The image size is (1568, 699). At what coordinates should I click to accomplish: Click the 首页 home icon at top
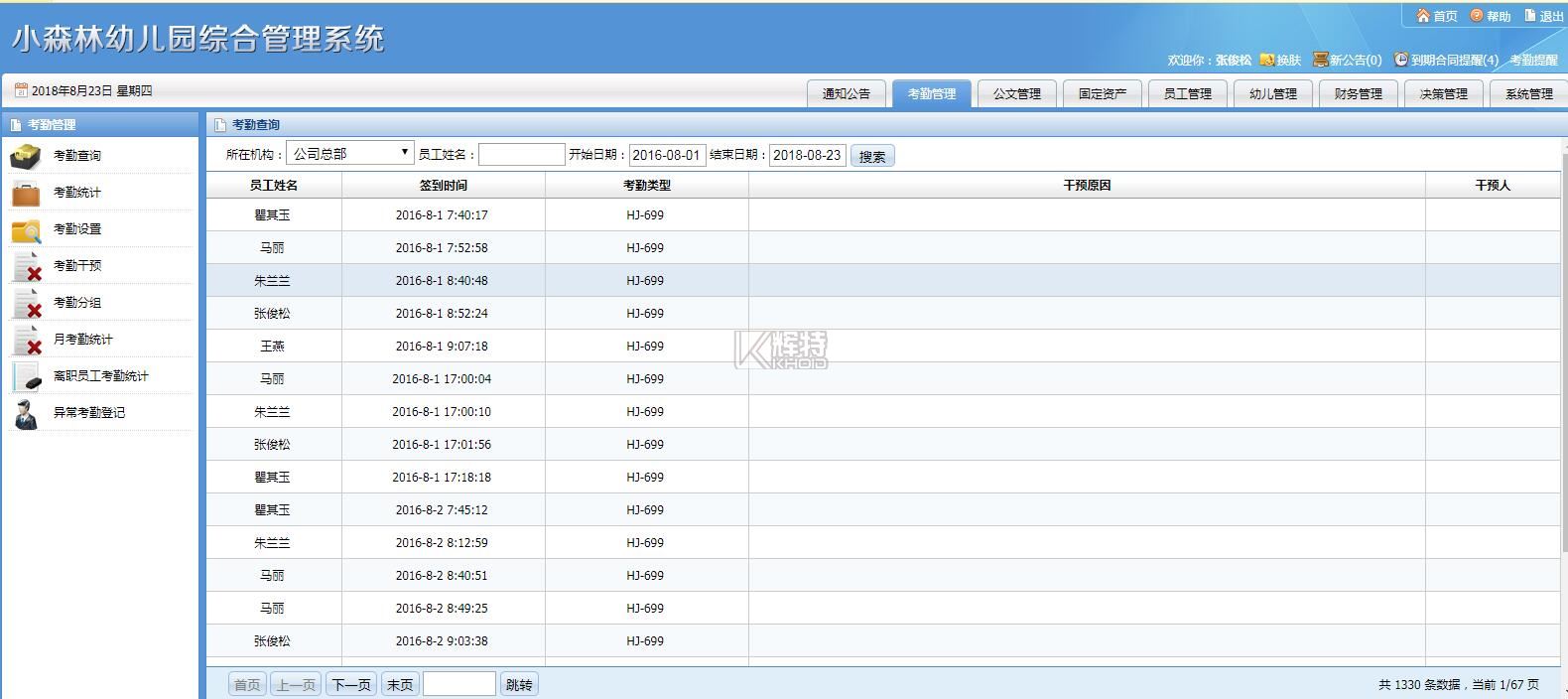[x=1423, y=16]
